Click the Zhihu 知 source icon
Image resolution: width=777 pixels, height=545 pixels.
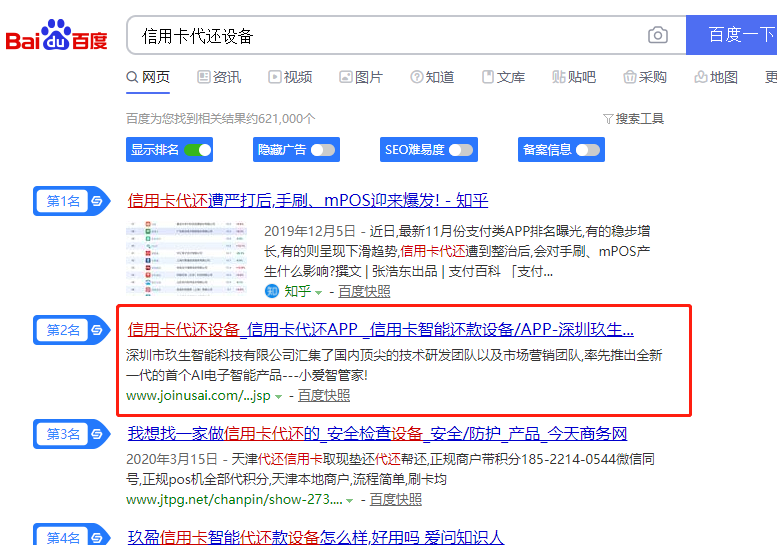pos(272,291)
